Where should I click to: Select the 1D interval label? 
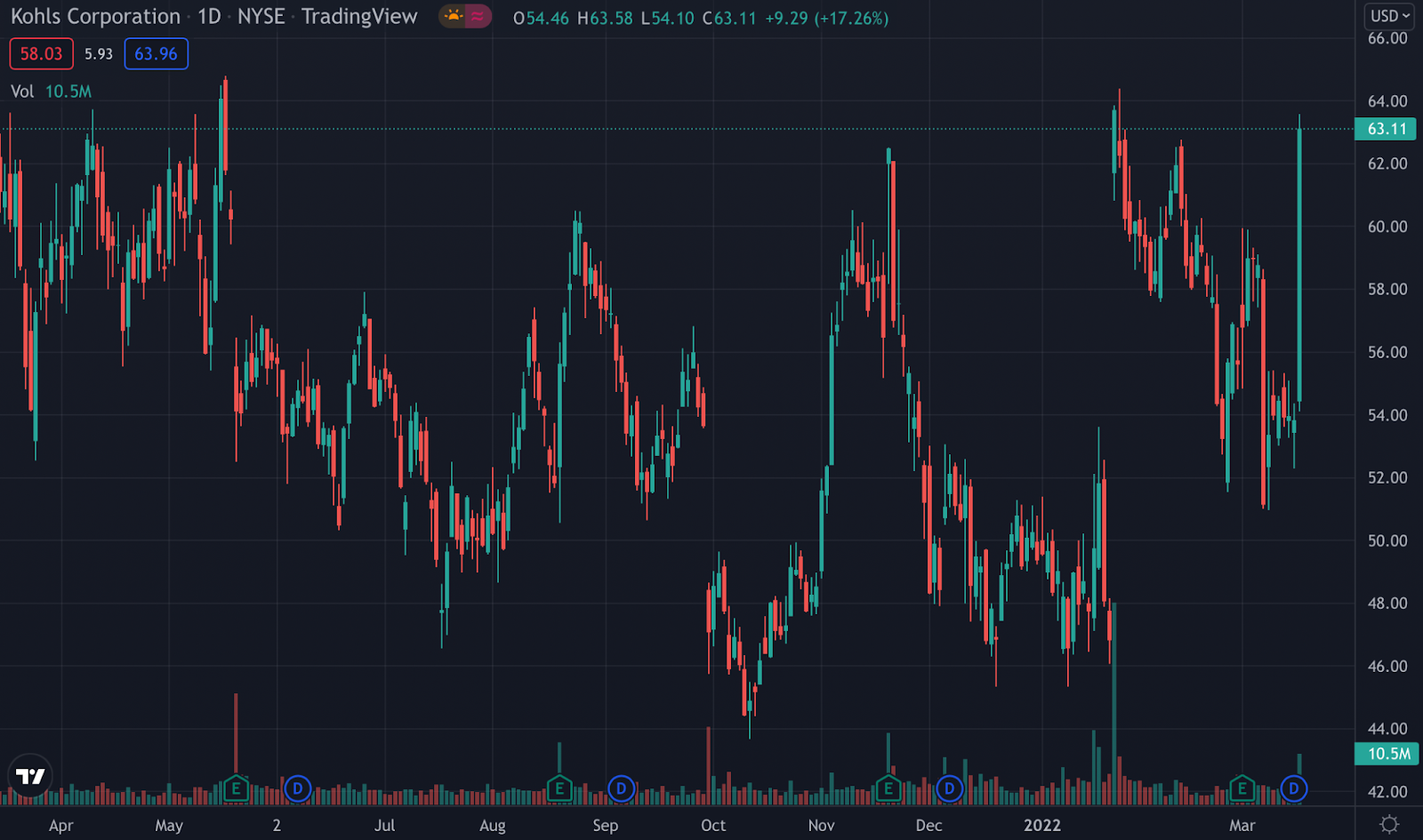tap(209, 16)
